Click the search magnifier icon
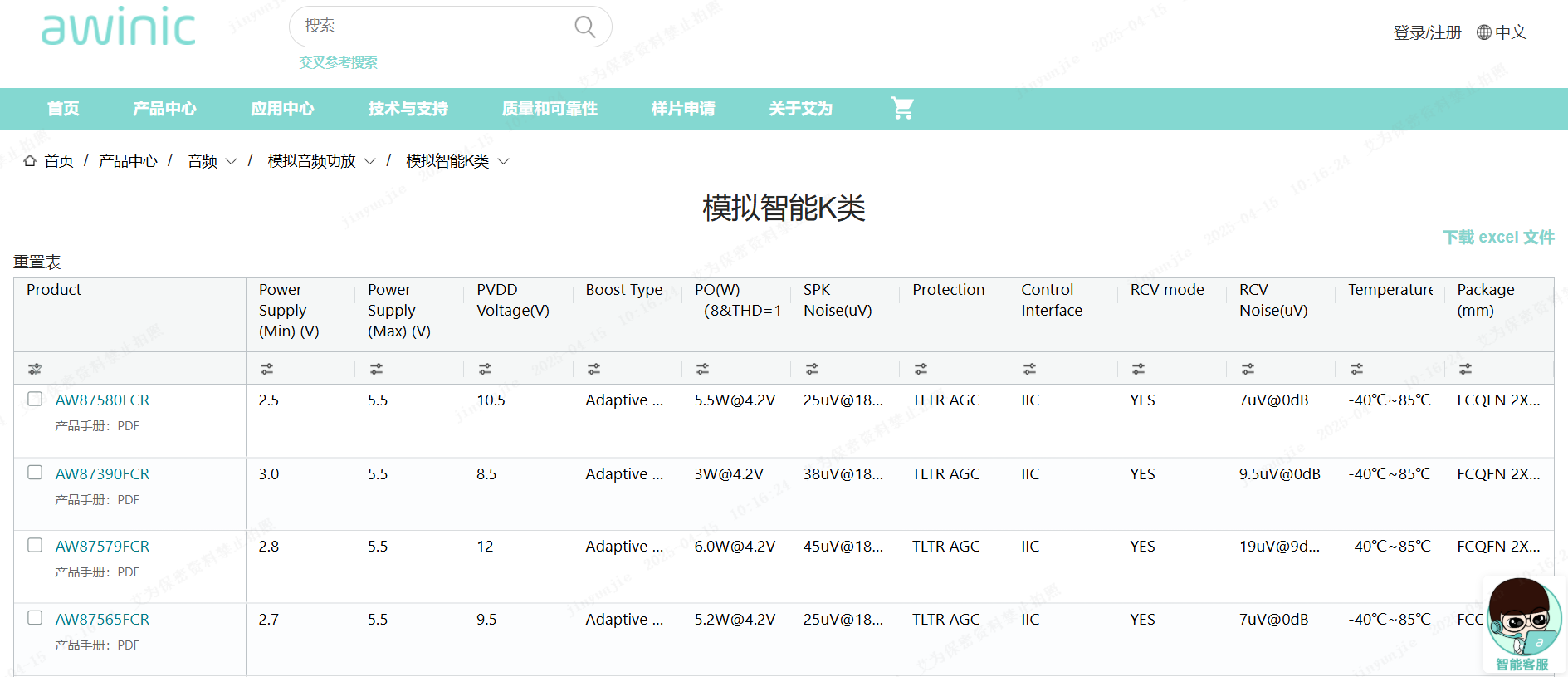1568x677 pixels. click(x=584, y=27)
